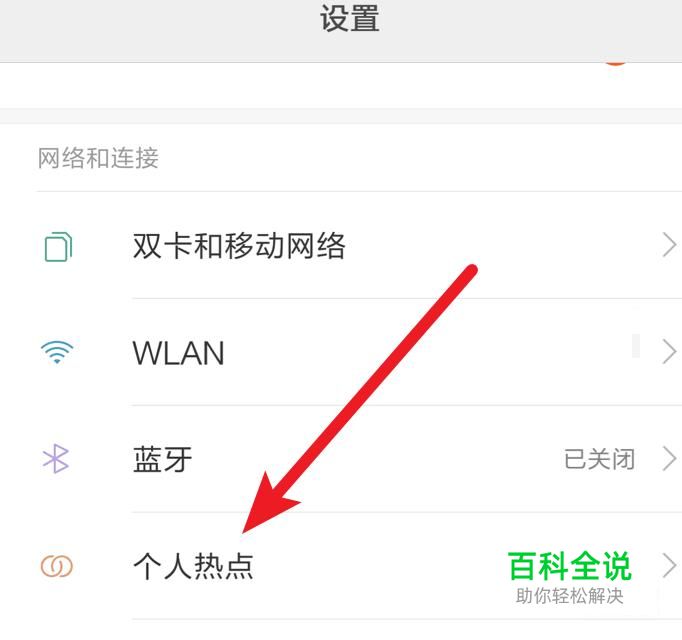The width and height of the screenshot is (682, 640).
Task: Tap the blurred WLAN network status
Action: pyautogui.click(x=636, y=346)
